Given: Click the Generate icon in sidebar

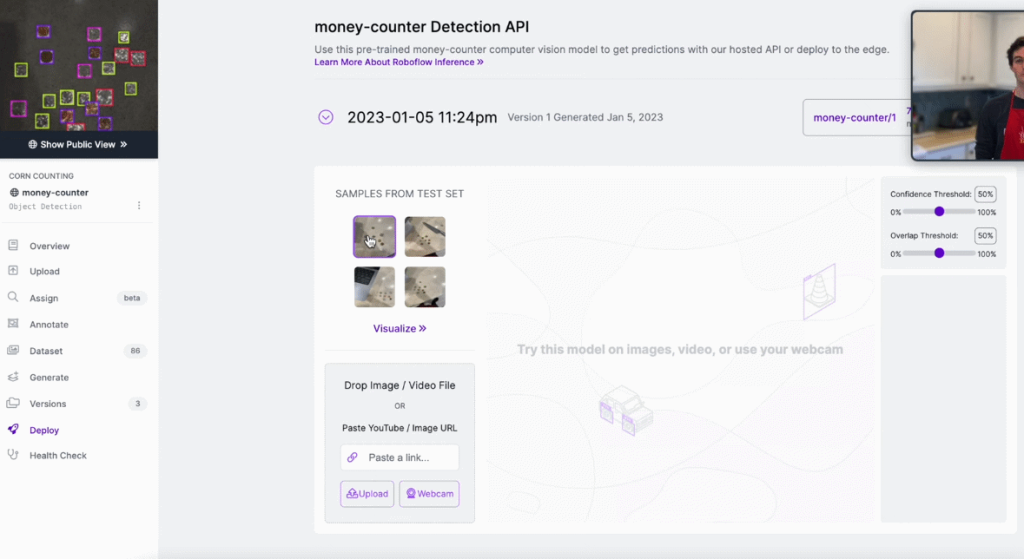Looking at the screenshot, I should click(13, 377).
